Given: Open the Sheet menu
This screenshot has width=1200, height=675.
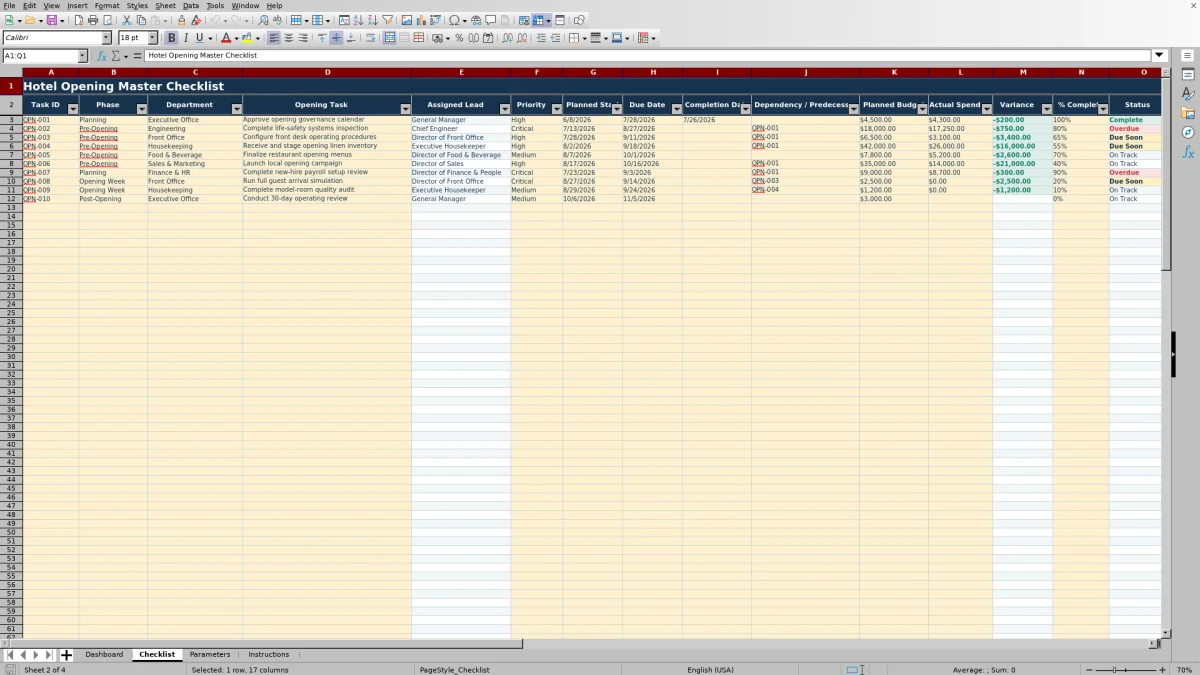Looking at the screenshot, I should [x=165, y=5].
